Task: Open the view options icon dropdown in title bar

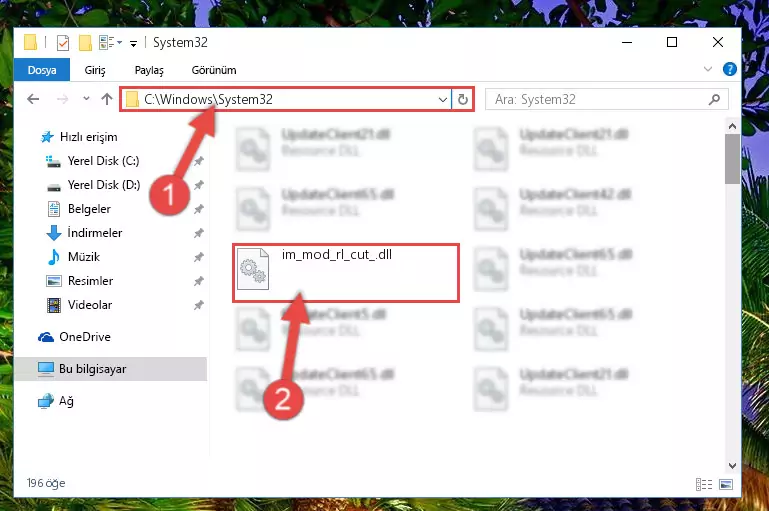Action: coord(110,43)
